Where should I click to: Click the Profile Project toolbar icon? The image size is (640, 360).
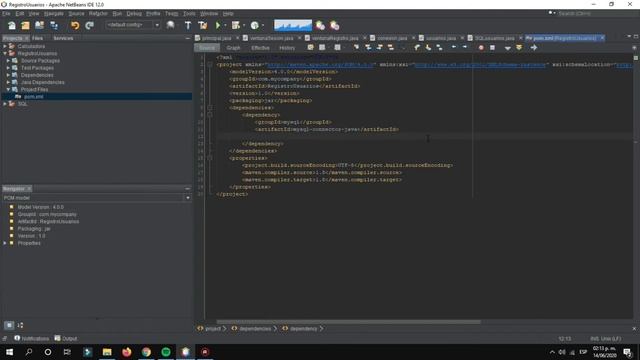click(x=255, y=25)
